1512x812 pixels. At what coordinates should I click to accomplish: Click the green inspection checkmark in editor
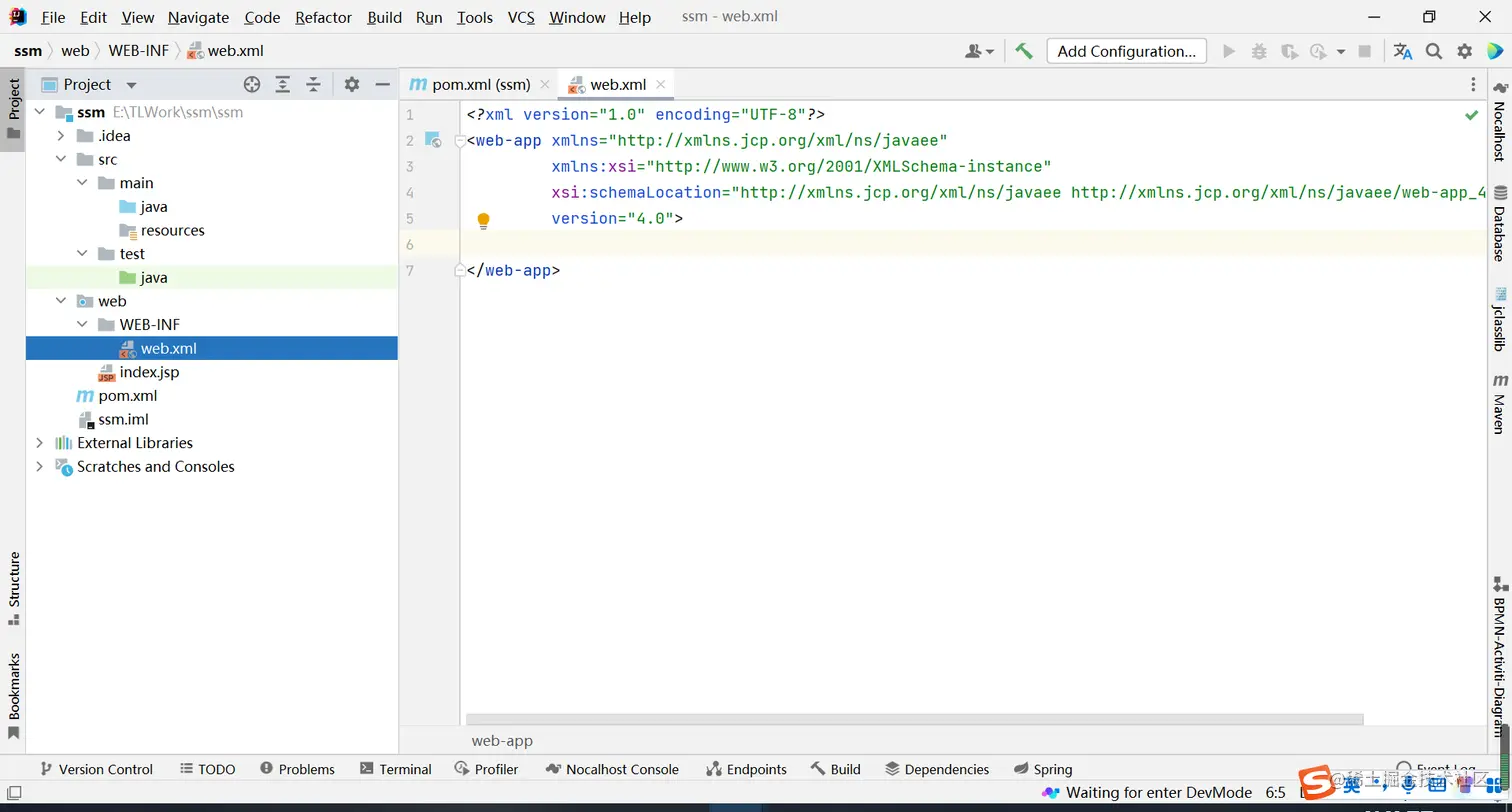pos(1471,115)
